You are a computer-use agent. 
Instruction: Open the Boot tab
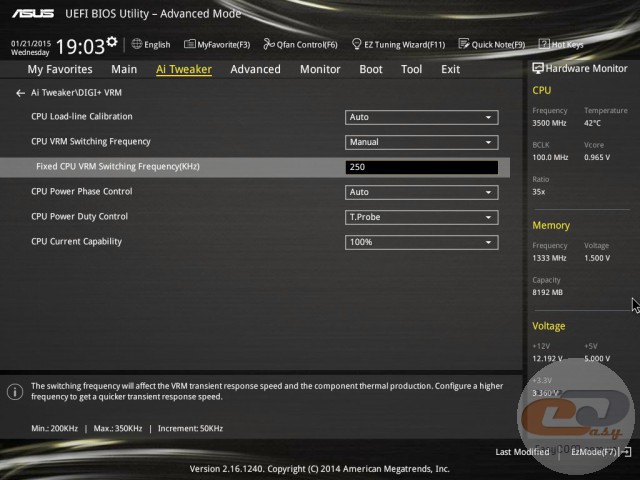pyautogui.click(x=371, y=69)
